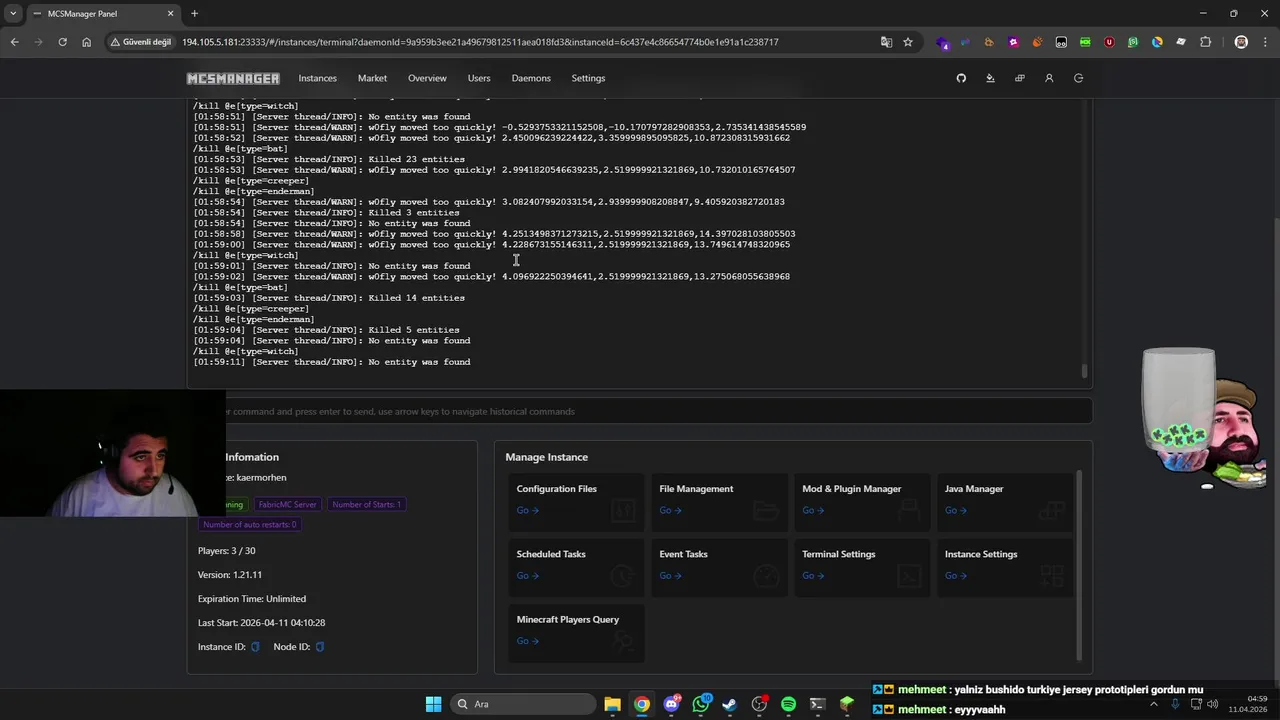Screen dimensions: 1280x720
Task: Click the browser address bar URL
Action: [480, 42]
